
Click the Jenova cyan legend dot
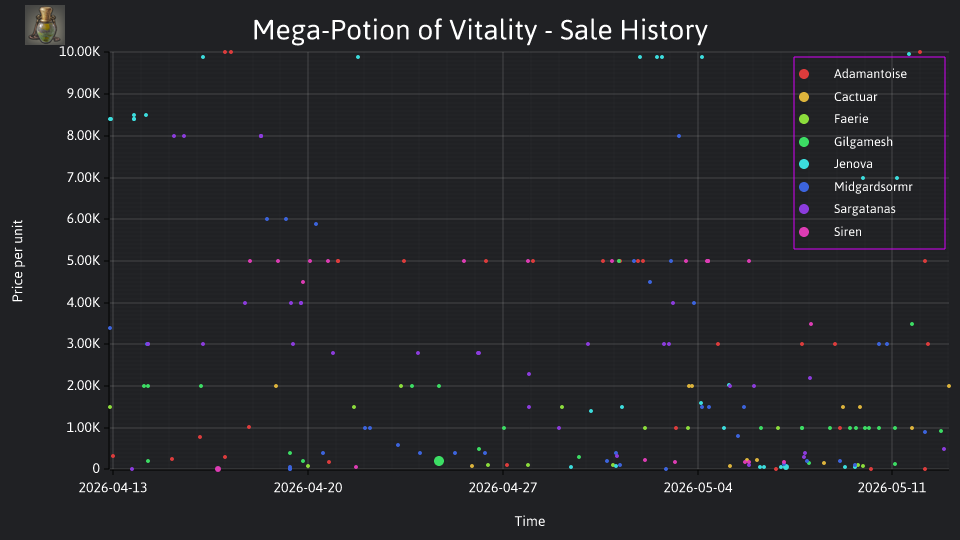[x=804, y=164]
